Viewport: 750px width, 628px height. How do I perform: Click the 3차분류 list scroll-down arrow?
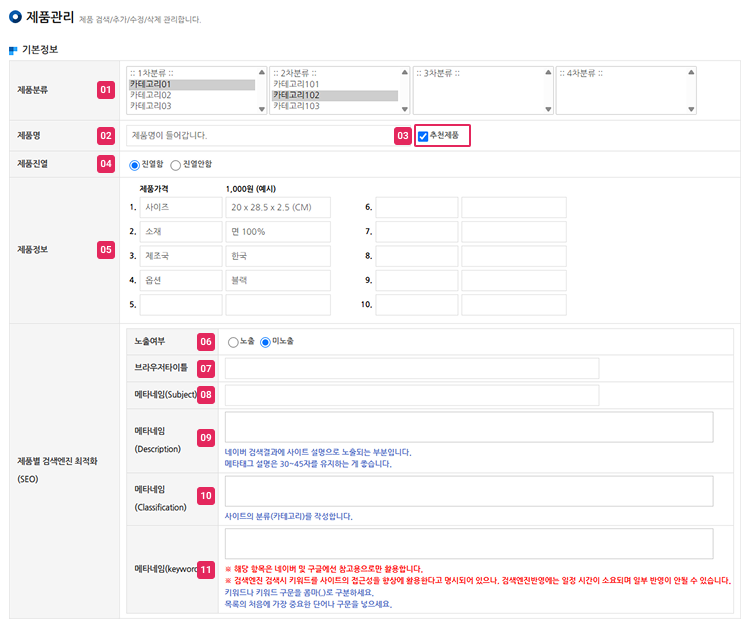pos(548,109)
